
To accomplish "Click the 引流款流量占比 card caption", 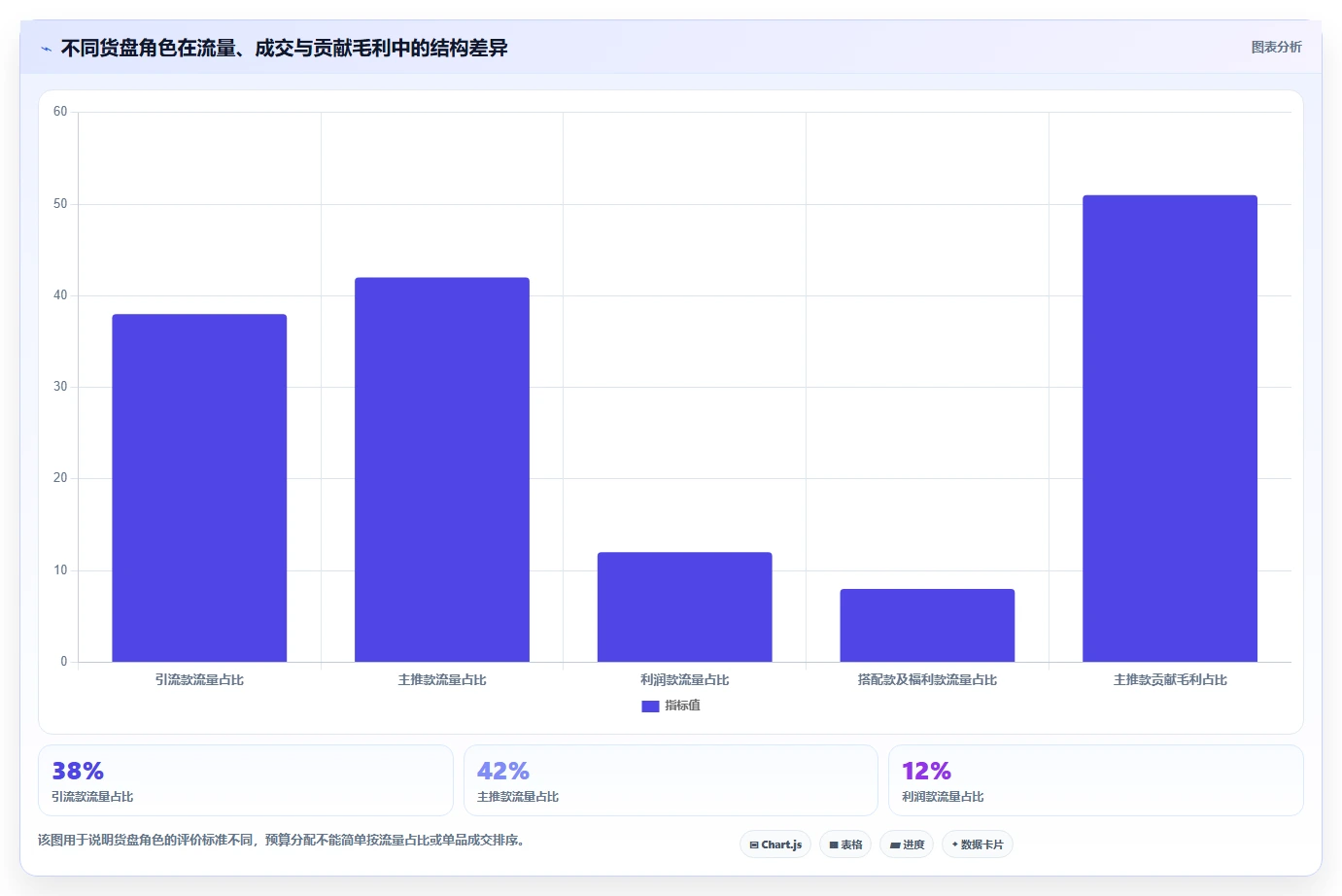I will [92, 797].
